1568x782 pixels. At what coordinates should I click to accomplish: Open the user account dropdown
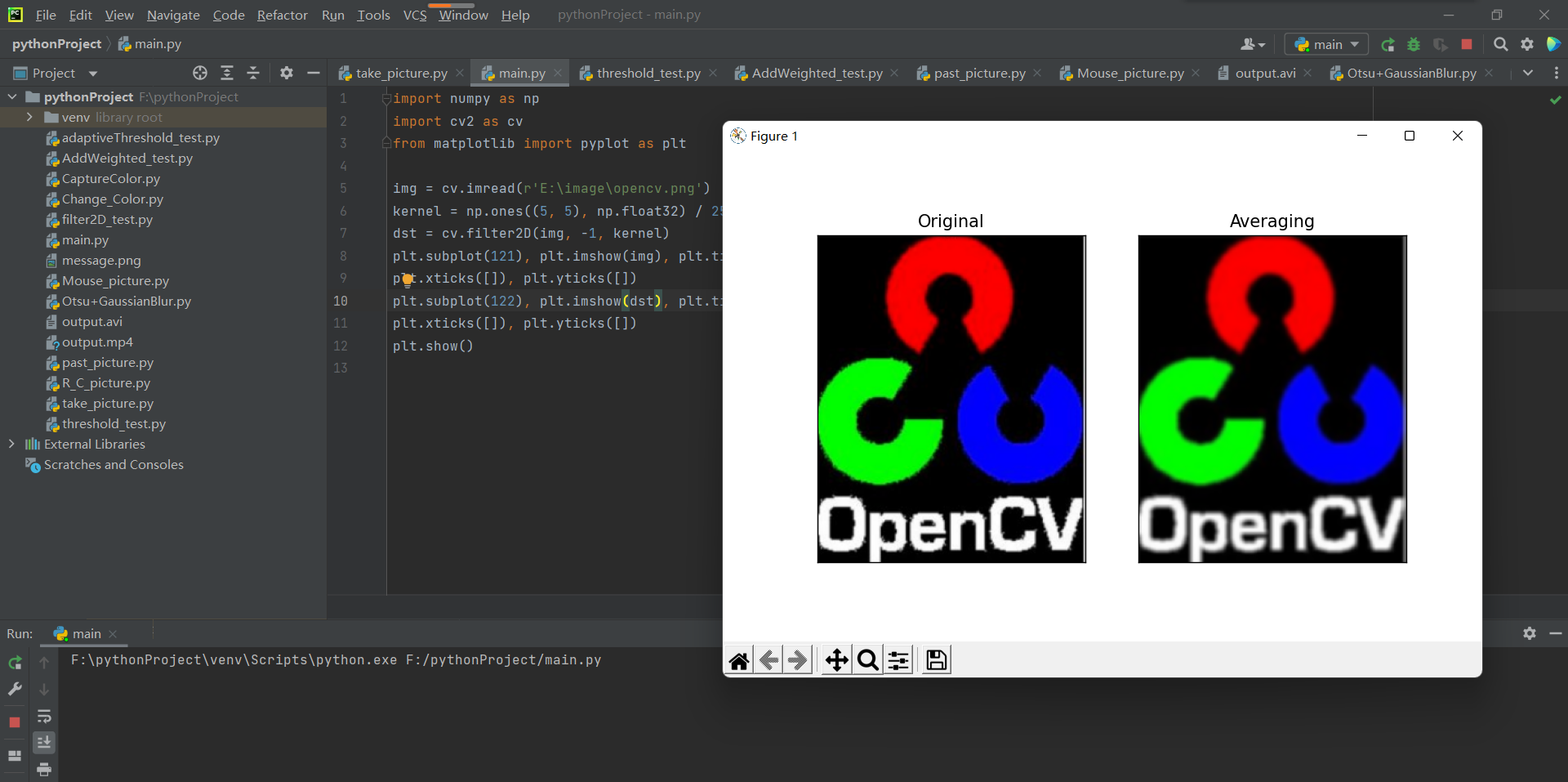coord(1253,44)
